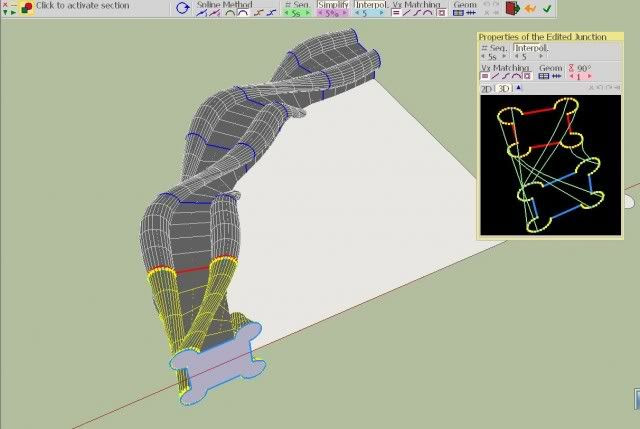640x429 pixels.
Task: Select the arc Spline Method icon
Action: [230, 13]
